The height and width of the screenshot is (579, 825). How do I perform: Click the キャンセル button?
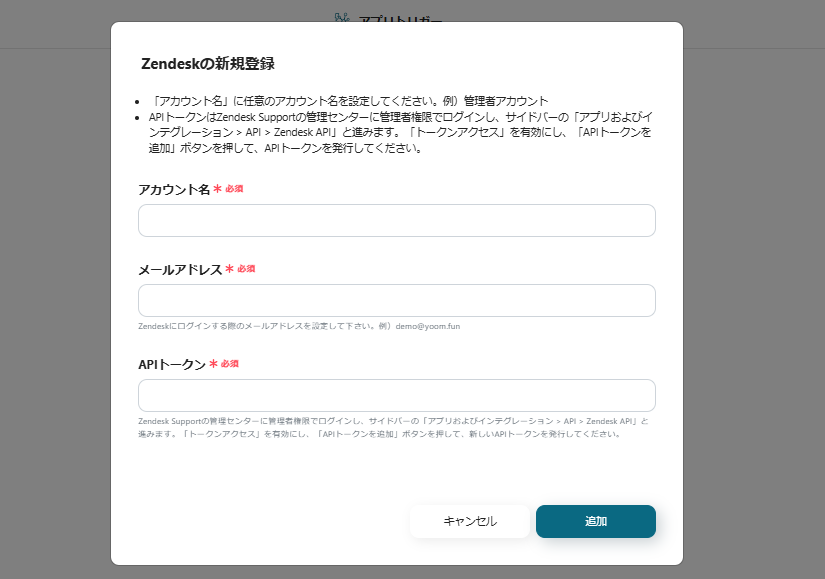[x=470, y=521]
